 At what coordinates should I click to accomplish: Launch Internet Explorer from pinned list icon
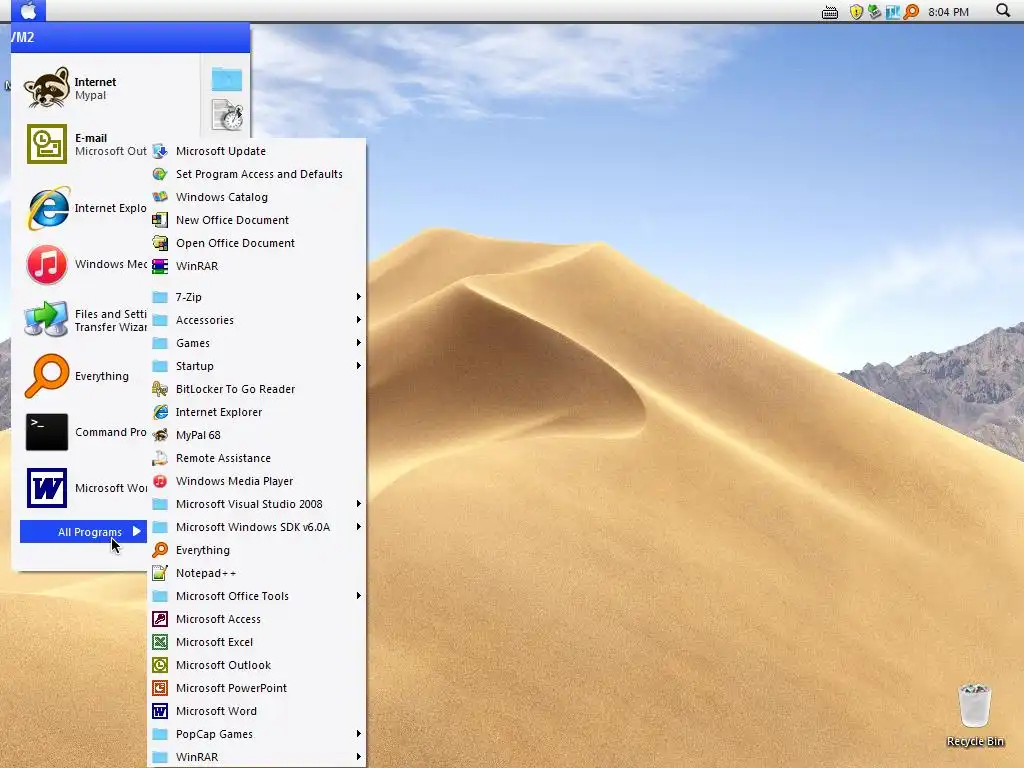click(x=47, y=208)
